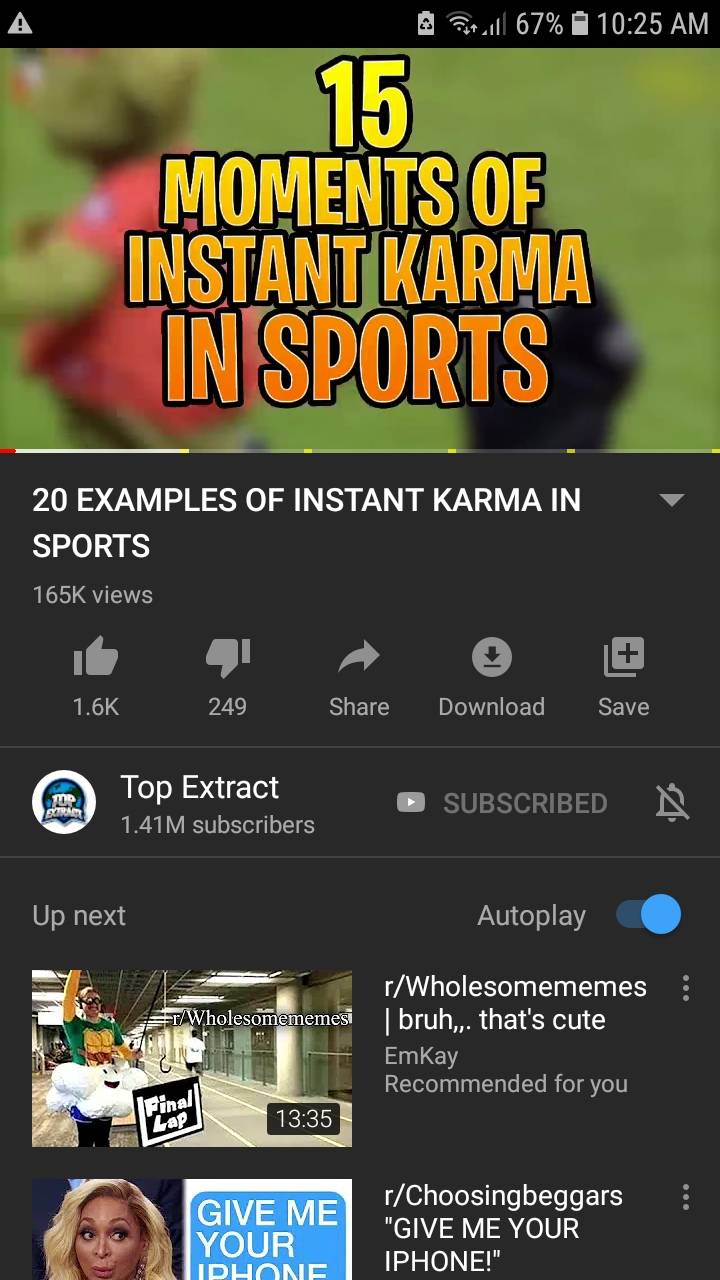The image size is (720, 1280).
Task: Tap the Share arrow icon
Action: [x=359, y=657]
